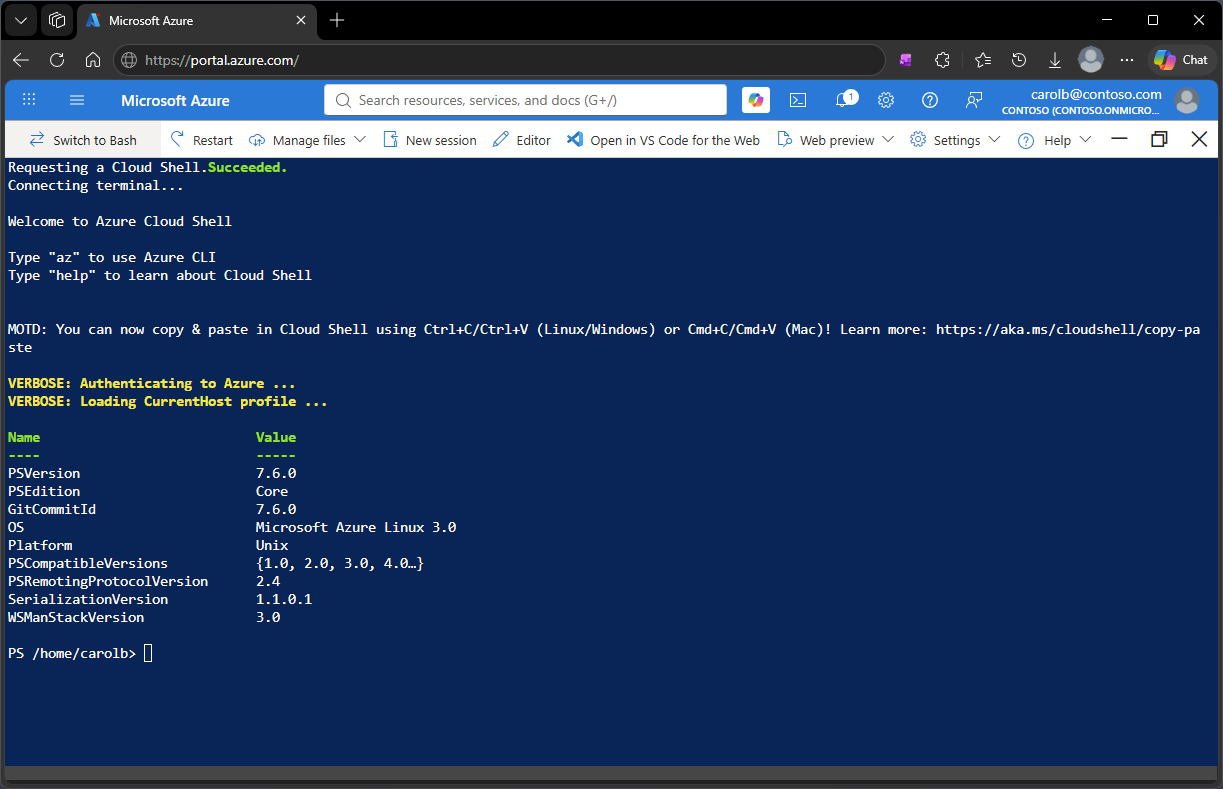The width and height of the screenshot is (1223, 789).
Task: Toggle the Cloud Shell header icon
Action: point(798,100)
